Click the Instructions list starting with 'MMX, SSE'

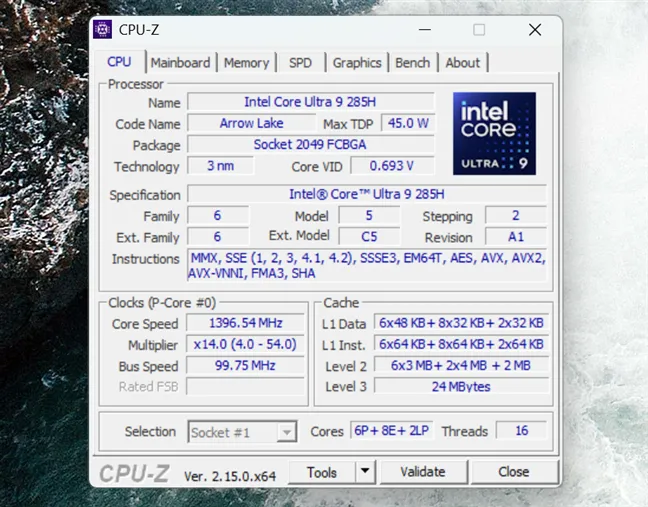[x=367, y=265]
